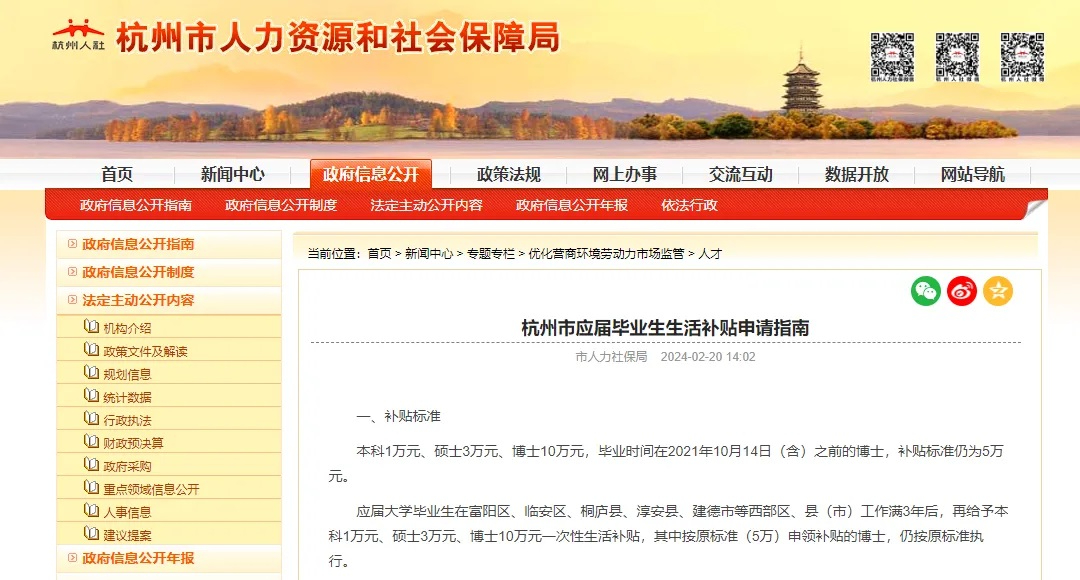The height and width of the screenshot is (580, 1080).
Task: Click the WeChat share icon
Action: click(925, 291)
